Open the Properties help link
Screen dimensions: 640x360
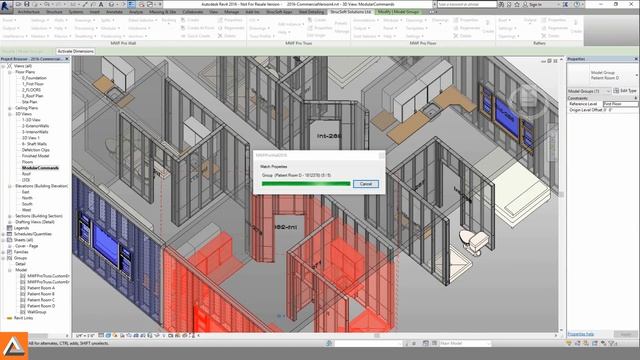pyautogui.click(x=580, y=334)
